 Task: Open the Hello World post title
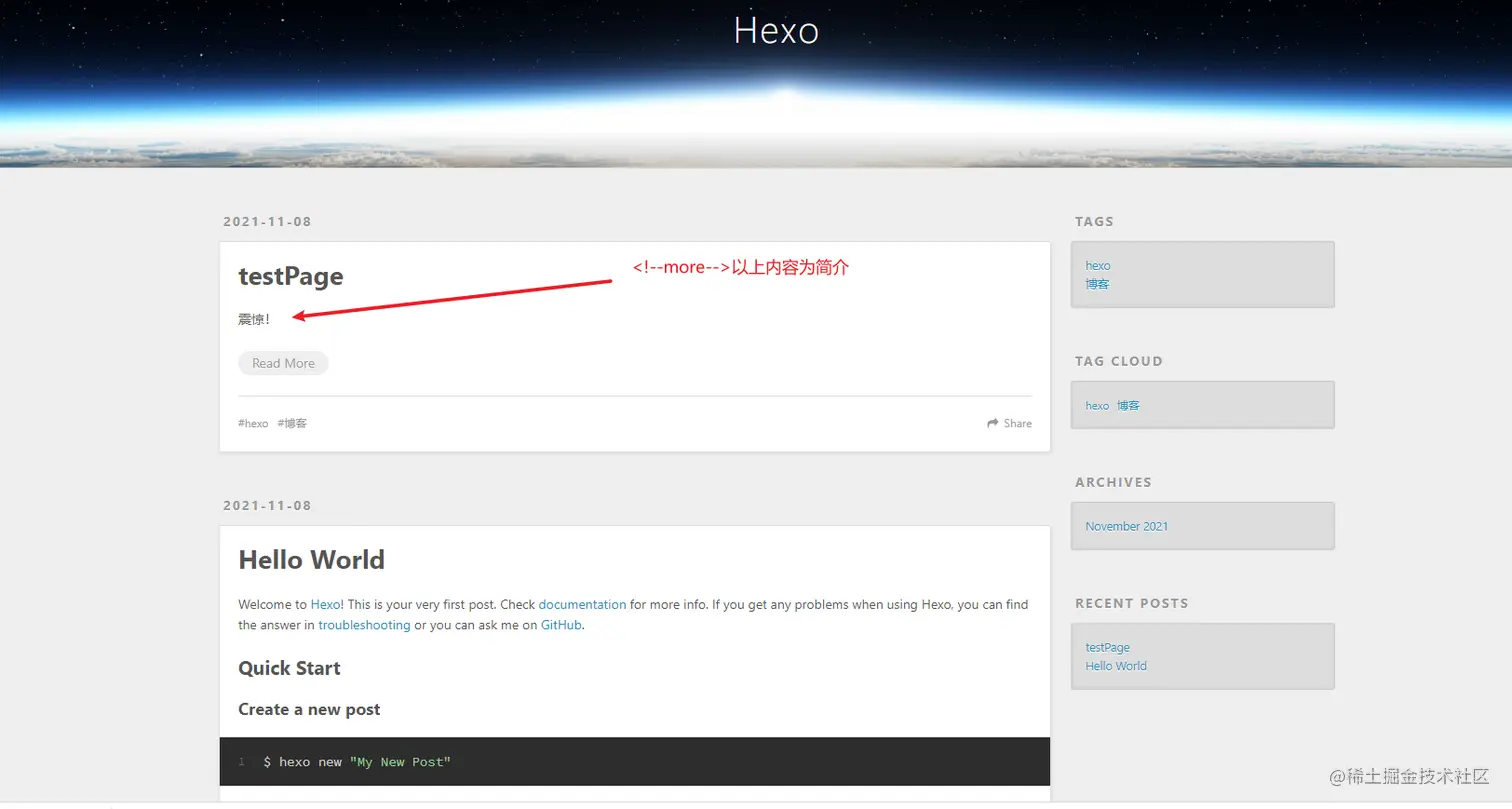pos(311,559)
